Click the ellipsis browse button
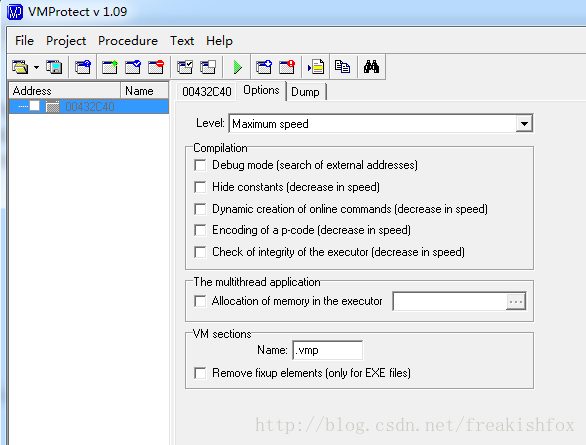Viewport: 586px width, 445px height. [516, 302]
